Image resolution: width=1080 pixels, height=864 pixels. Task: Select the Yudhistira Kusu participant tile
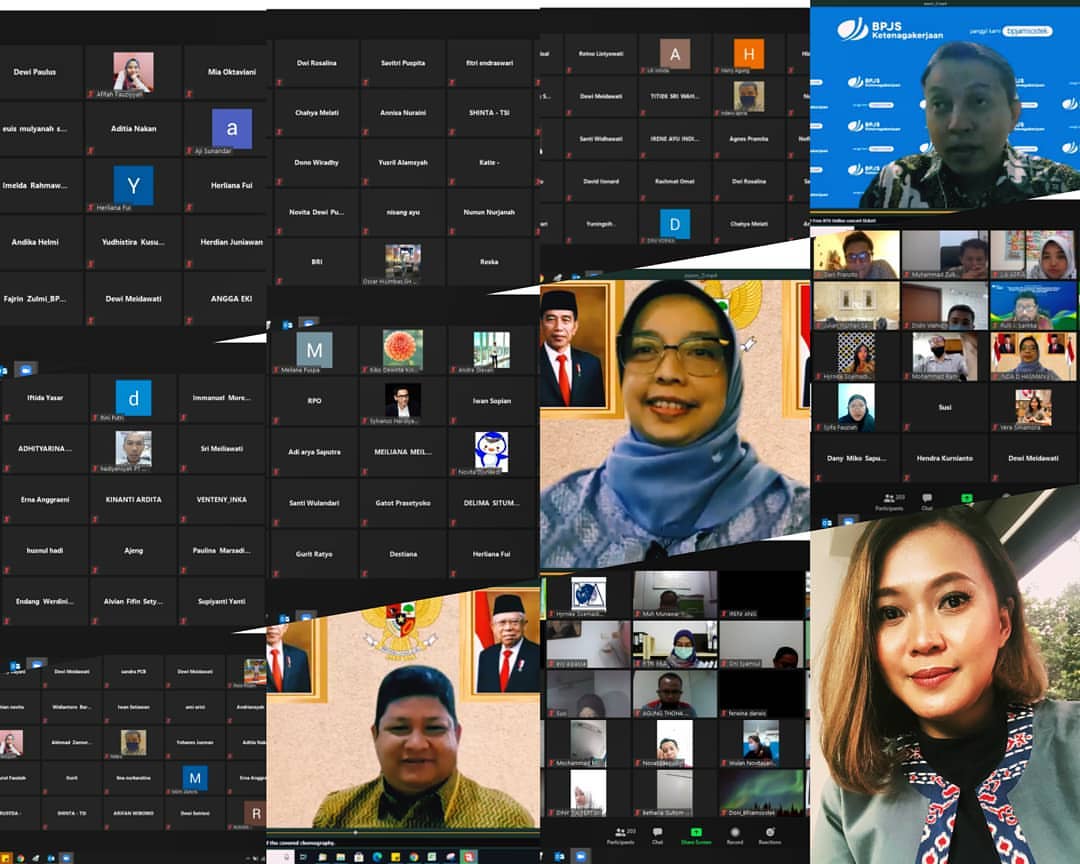[x=133, y=242]
